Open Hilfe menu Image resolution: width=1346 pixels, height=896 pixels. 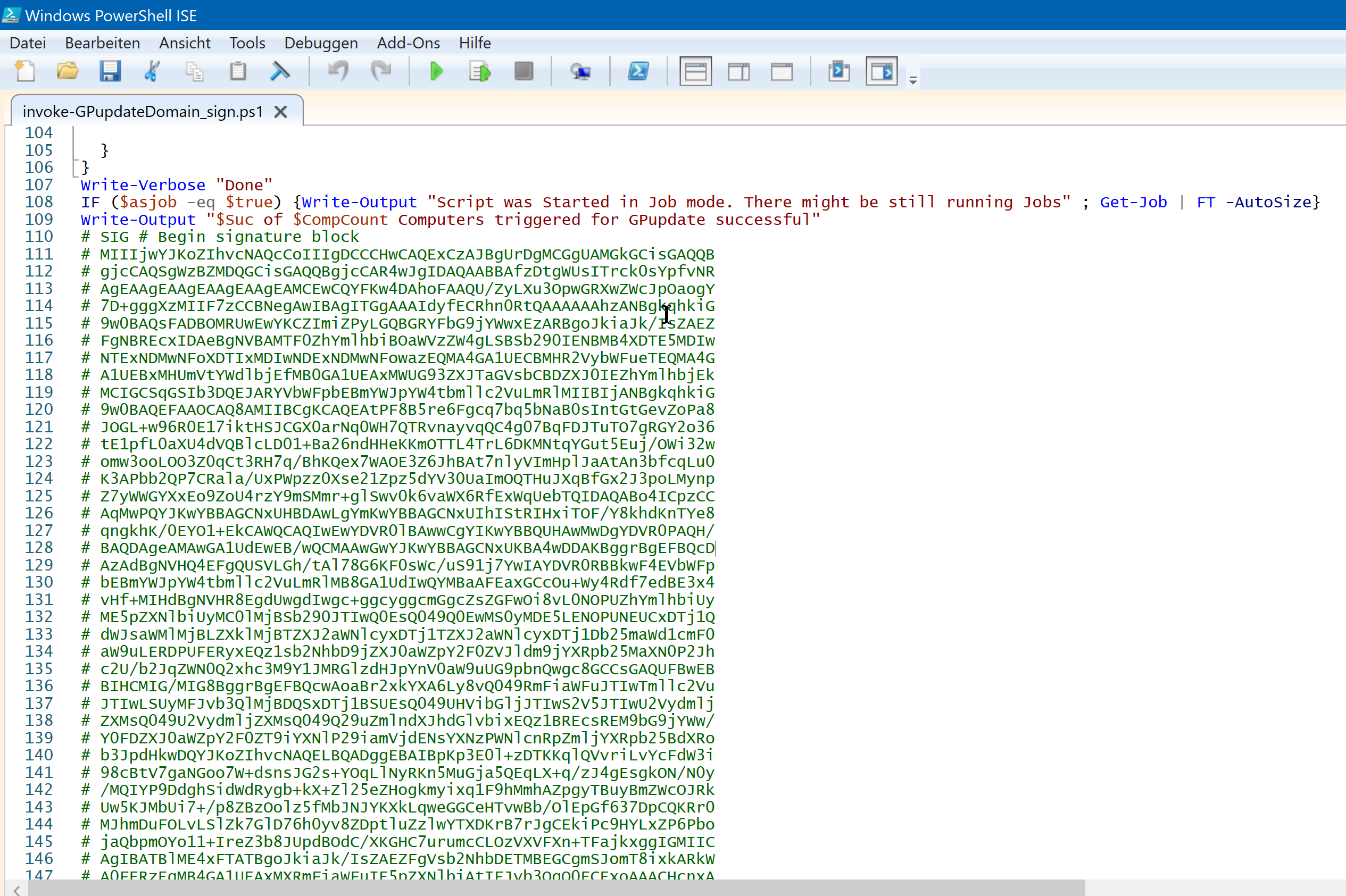[475, 43]
